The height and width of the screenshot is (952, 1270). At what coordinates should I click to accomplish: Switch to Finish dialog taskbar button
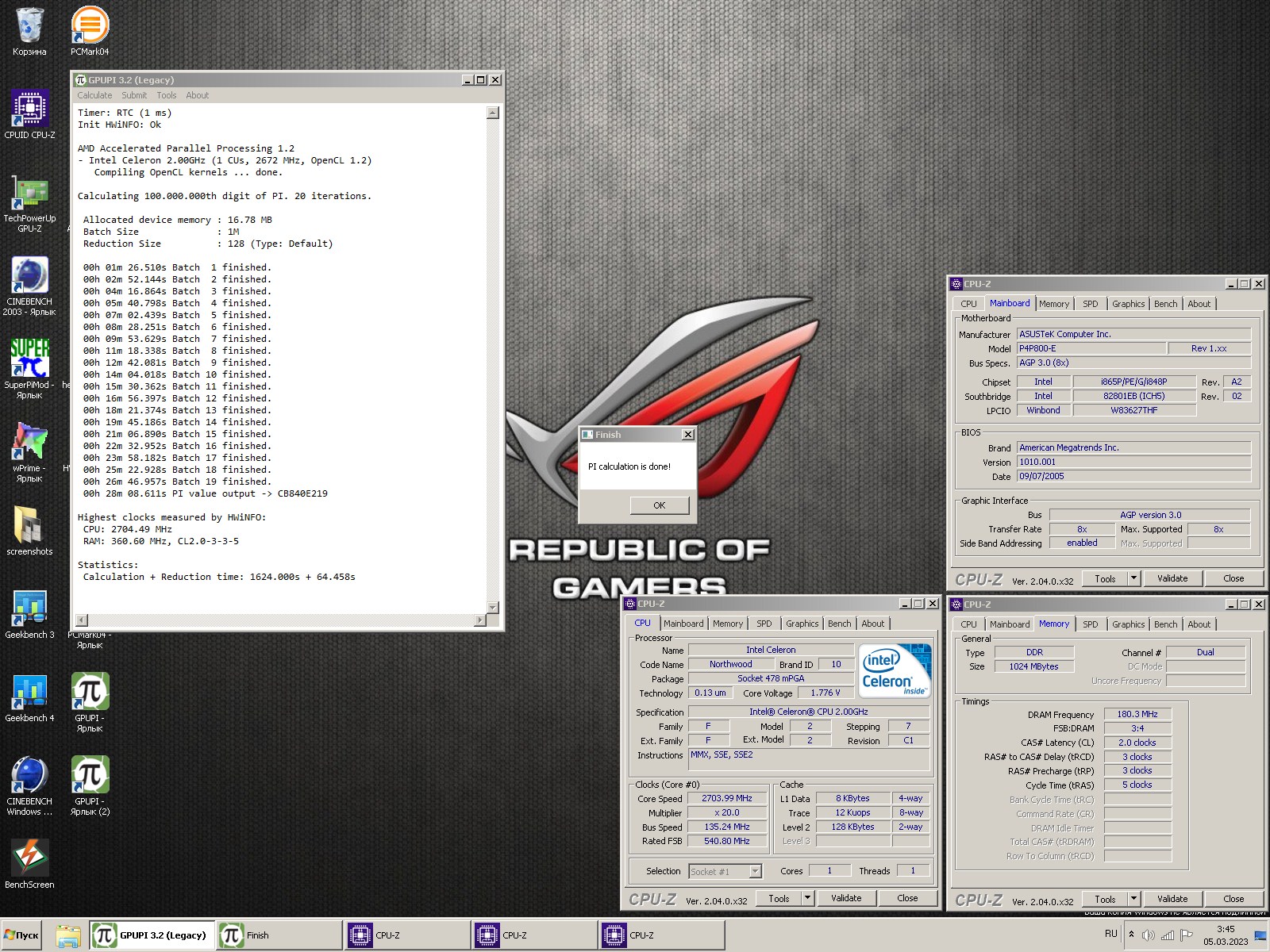point(278,935)
